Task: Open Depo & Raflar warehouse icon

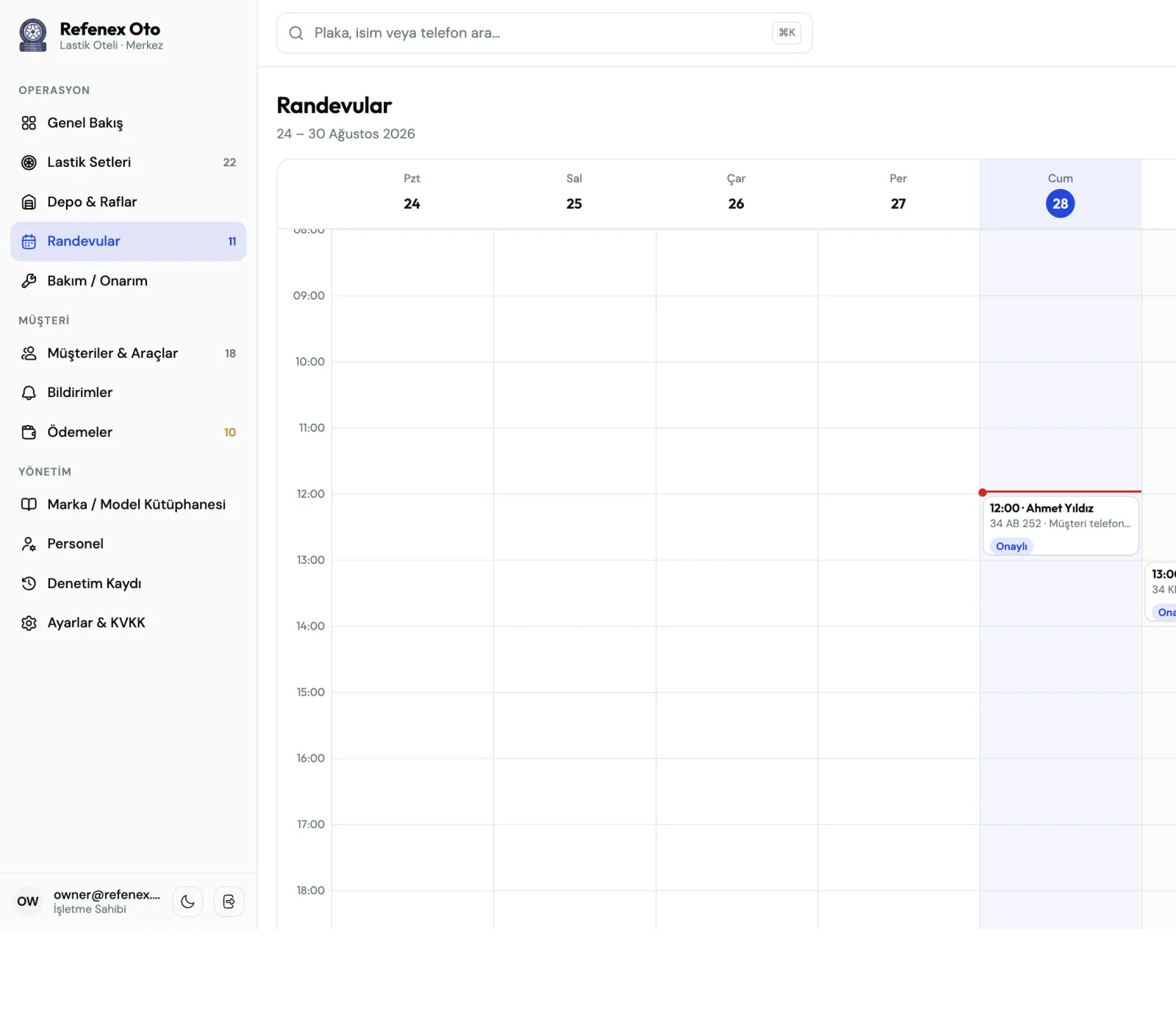Action: [29, 202]
